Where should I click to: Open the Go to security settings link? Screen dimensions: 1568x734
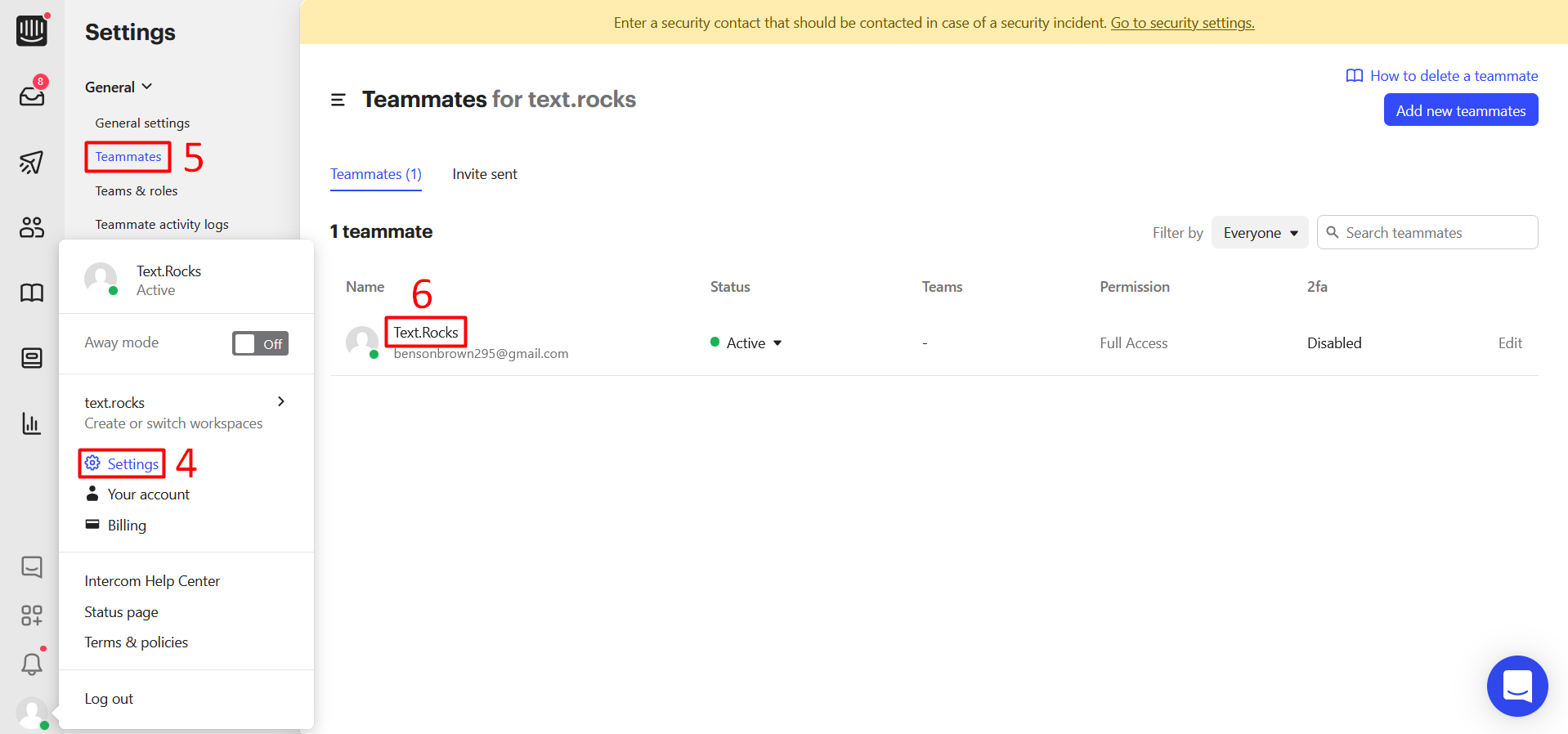[x=1182, y=23]
